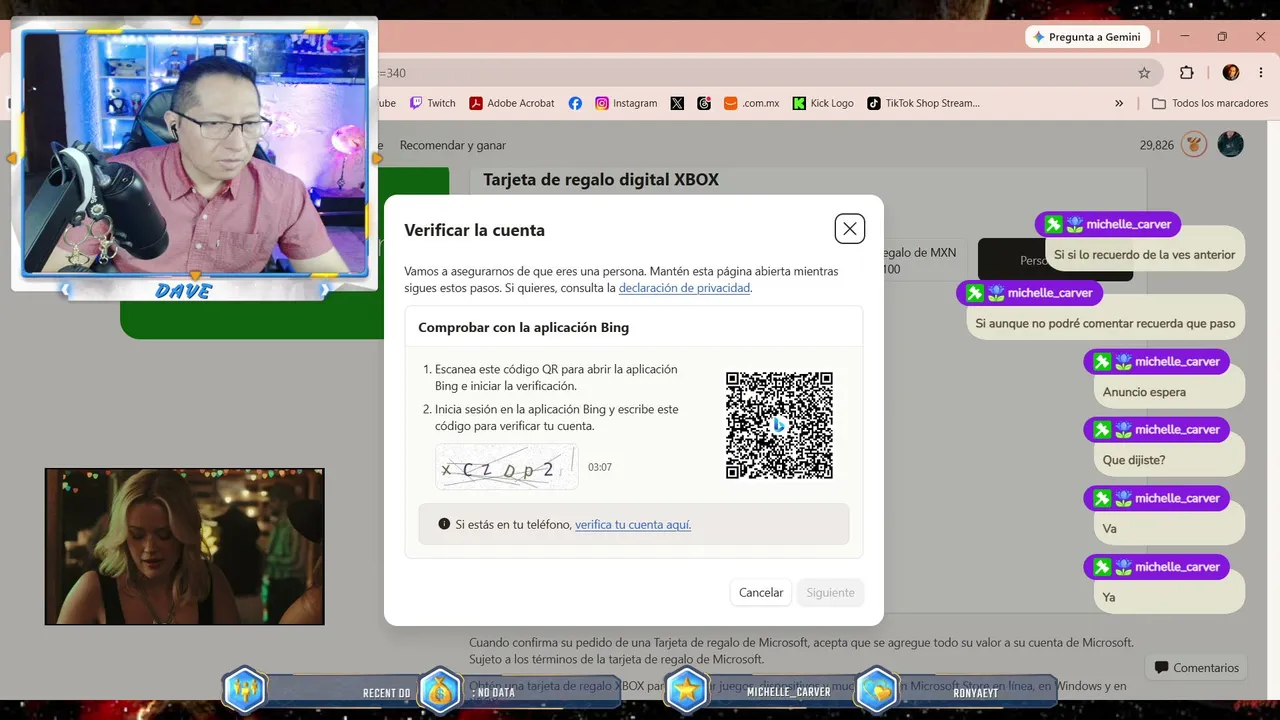Open Pregunta a Gemini
Viewport: 1280px width, 720px height.
click(x=1086, y=37)
